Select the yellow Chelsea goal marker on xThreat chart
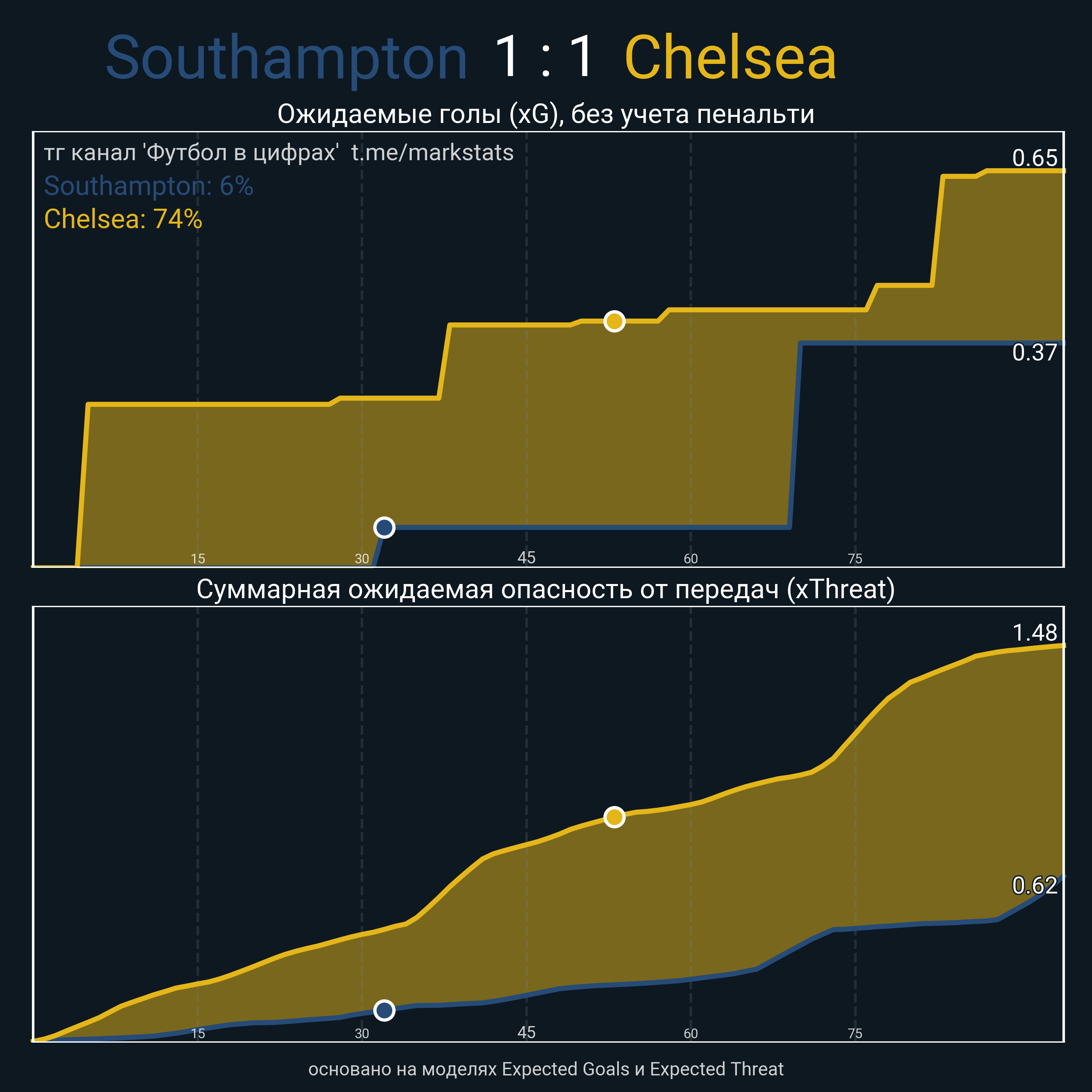1092x1092 pixels. (x=614, y=817)
